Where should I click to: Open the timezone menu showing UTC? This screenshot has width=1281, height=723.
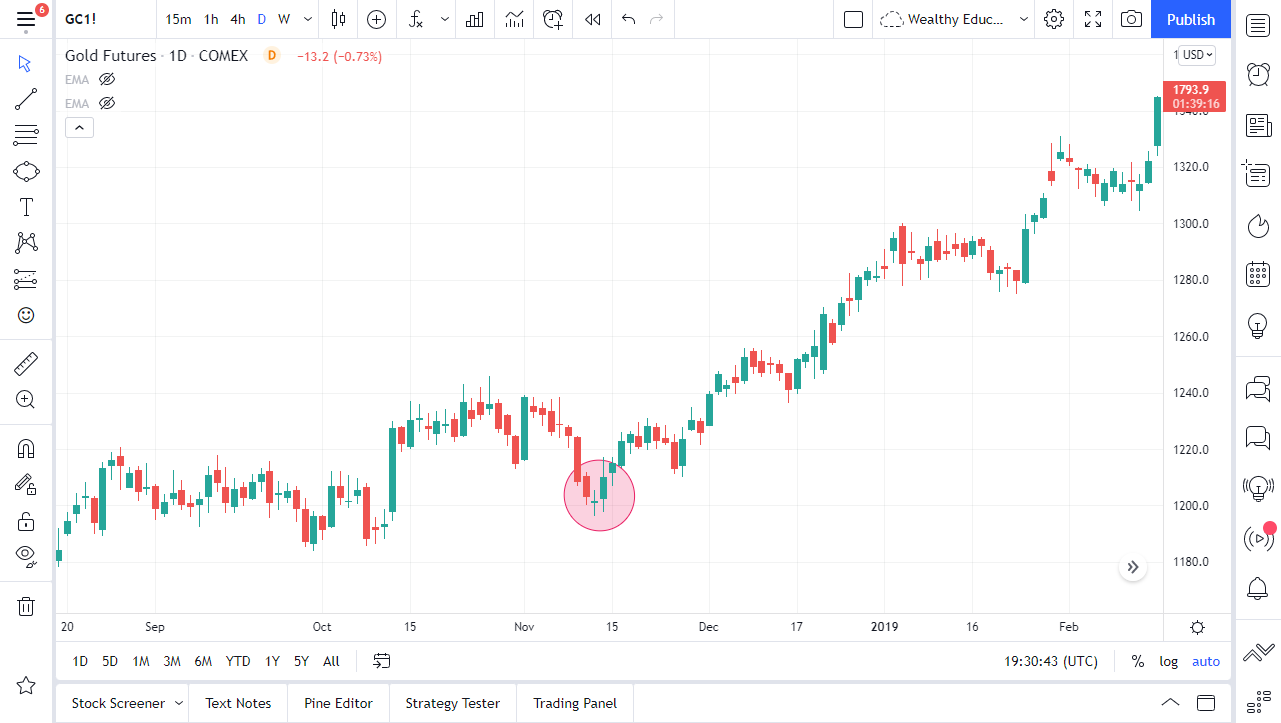pos(1051,661)
